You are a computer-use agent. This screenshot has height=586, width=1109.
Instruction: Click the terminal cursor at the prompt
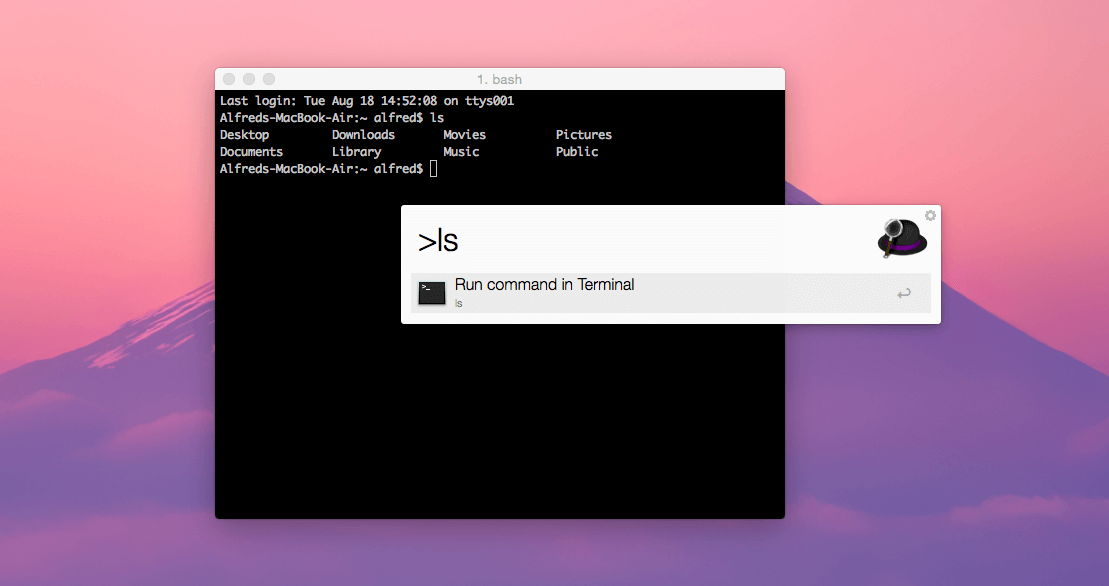pyautogui.click(x=433, y=169)
